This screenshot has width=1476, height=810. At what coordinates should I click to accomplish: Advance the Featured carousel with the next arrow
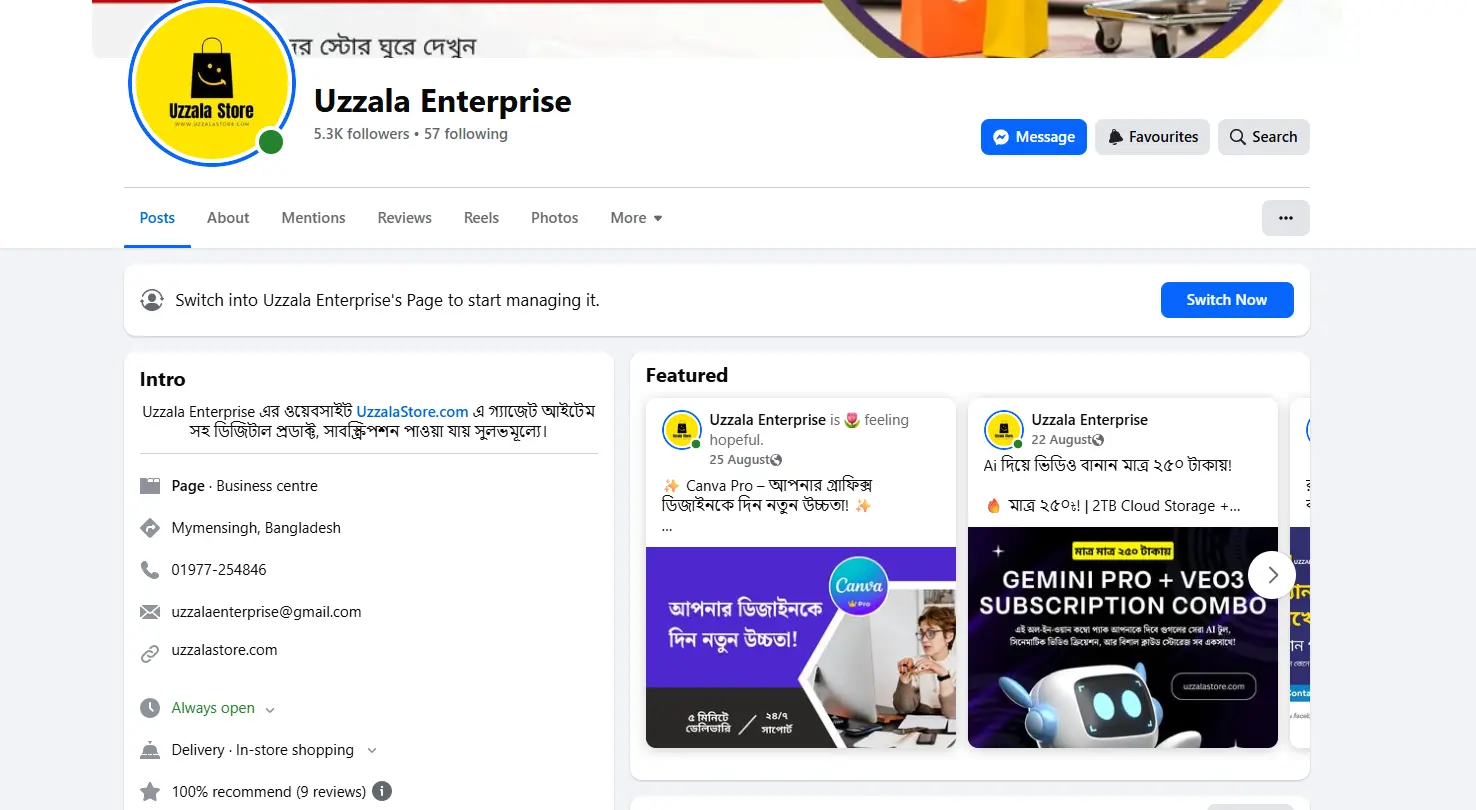click(1272, 575)
